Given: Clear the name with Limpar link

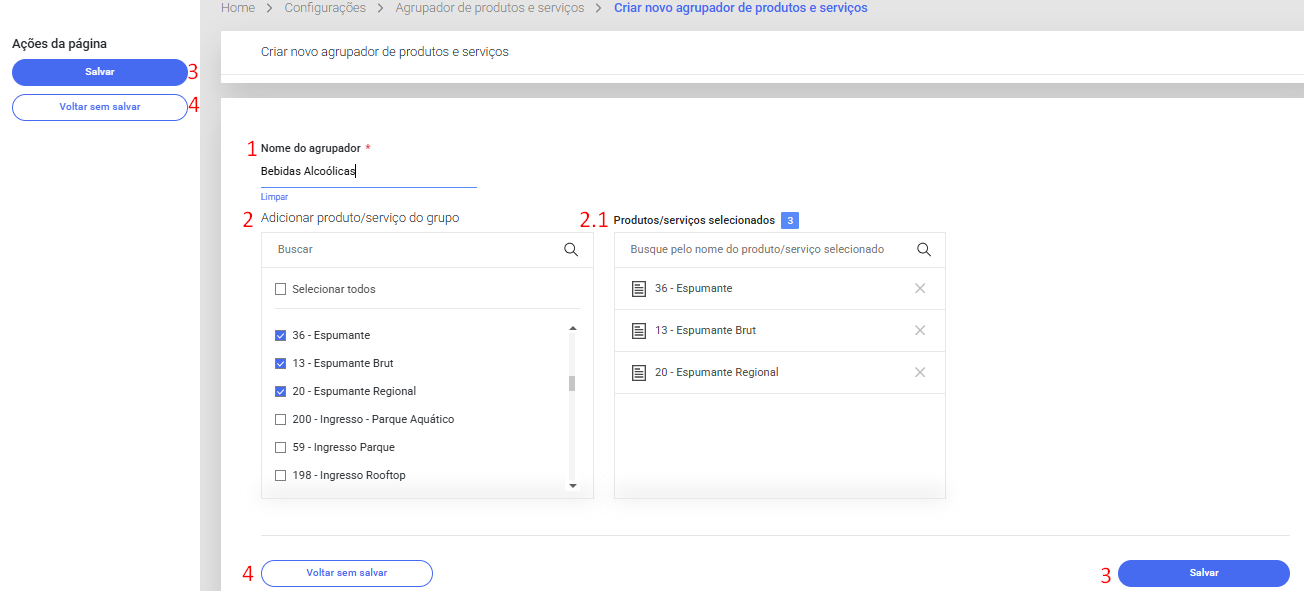Looking at the screenshot, I should [274, 197].
